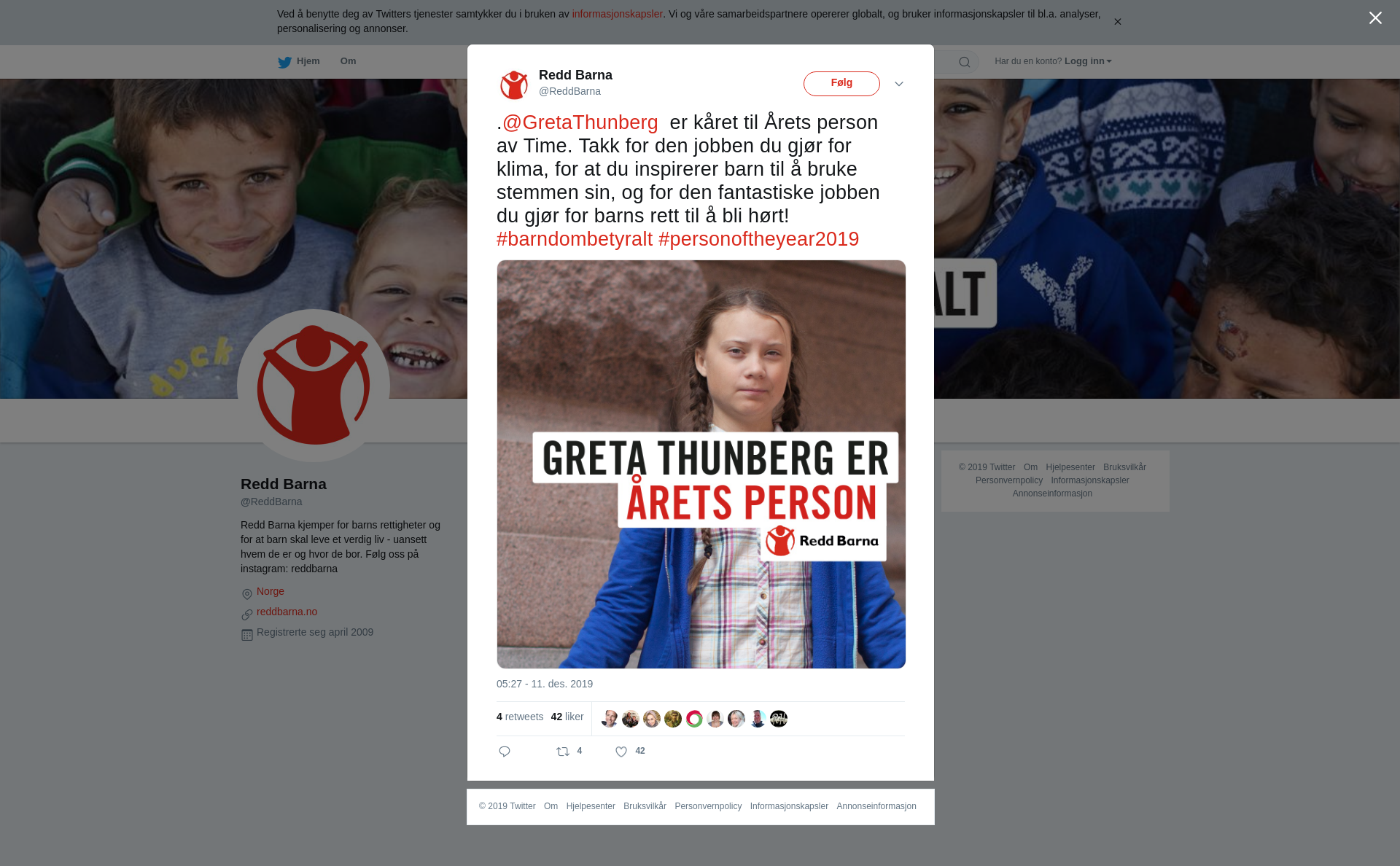
Task: Open Greta Thunberg tweet image
Action: pyautogui.click(x=701, y=464)
